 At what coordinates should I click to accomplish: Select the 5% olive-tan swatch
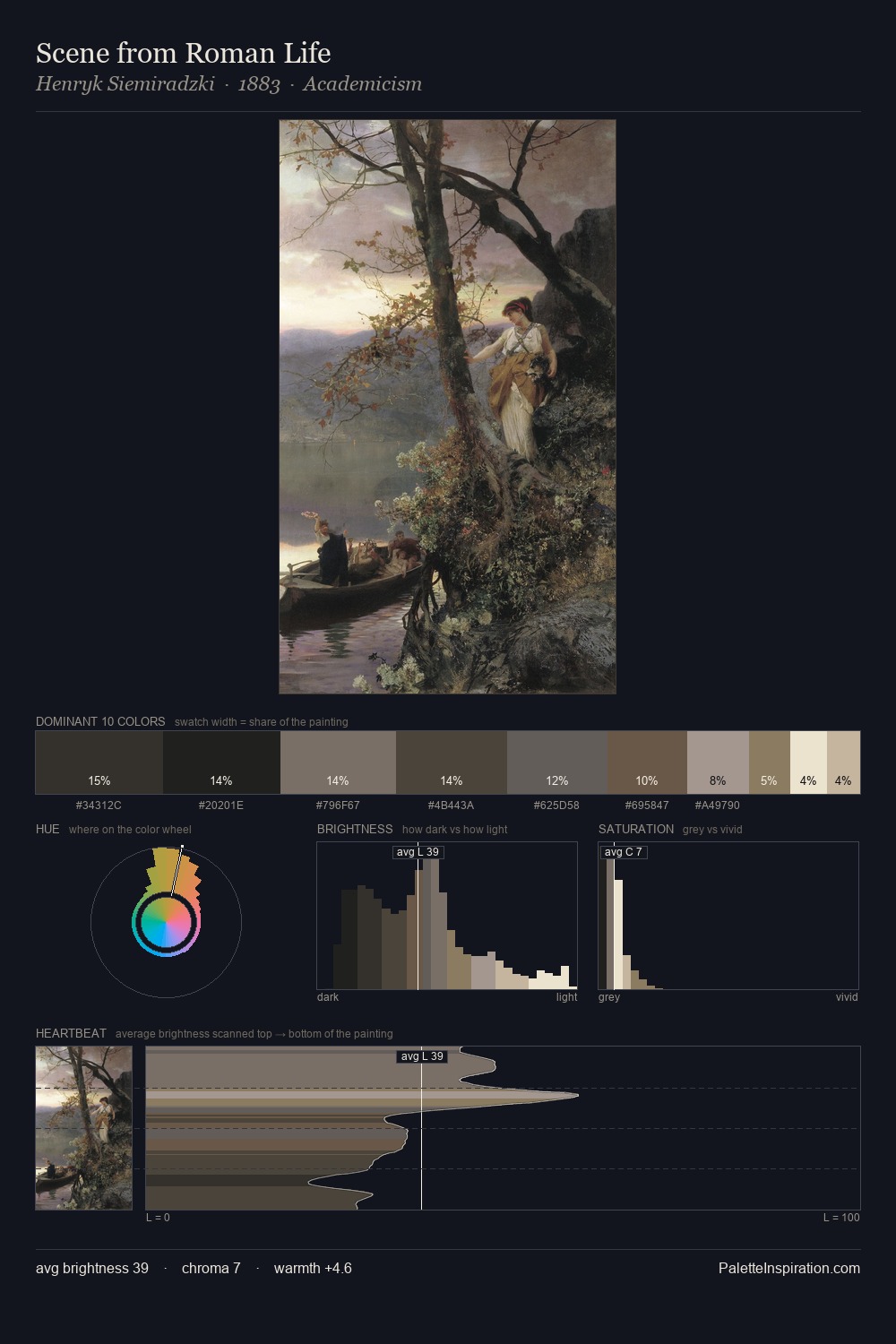coord(770,762)
